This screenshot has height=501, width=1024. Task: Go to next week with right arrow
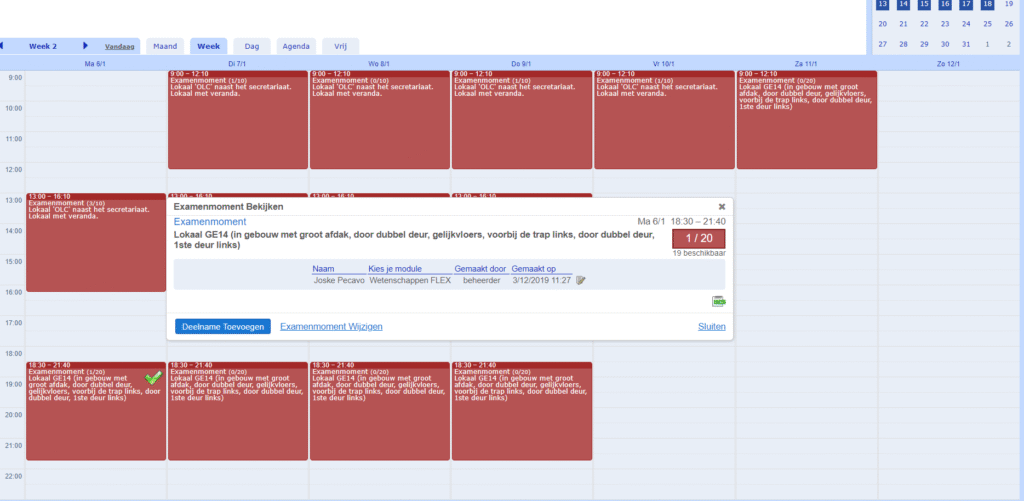[85, 46]
